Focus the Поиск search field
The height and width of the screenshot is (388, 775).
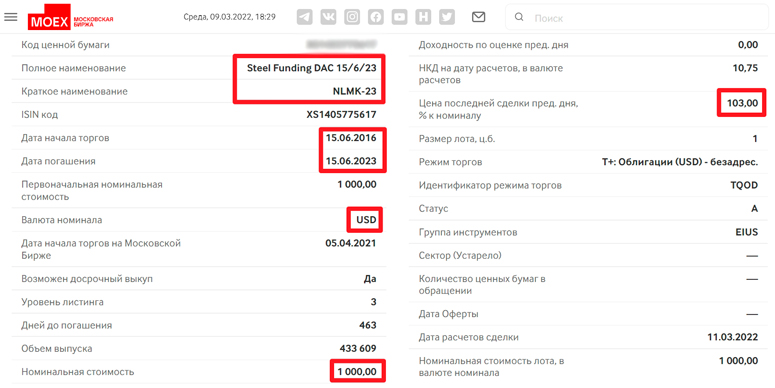point(637,18)
